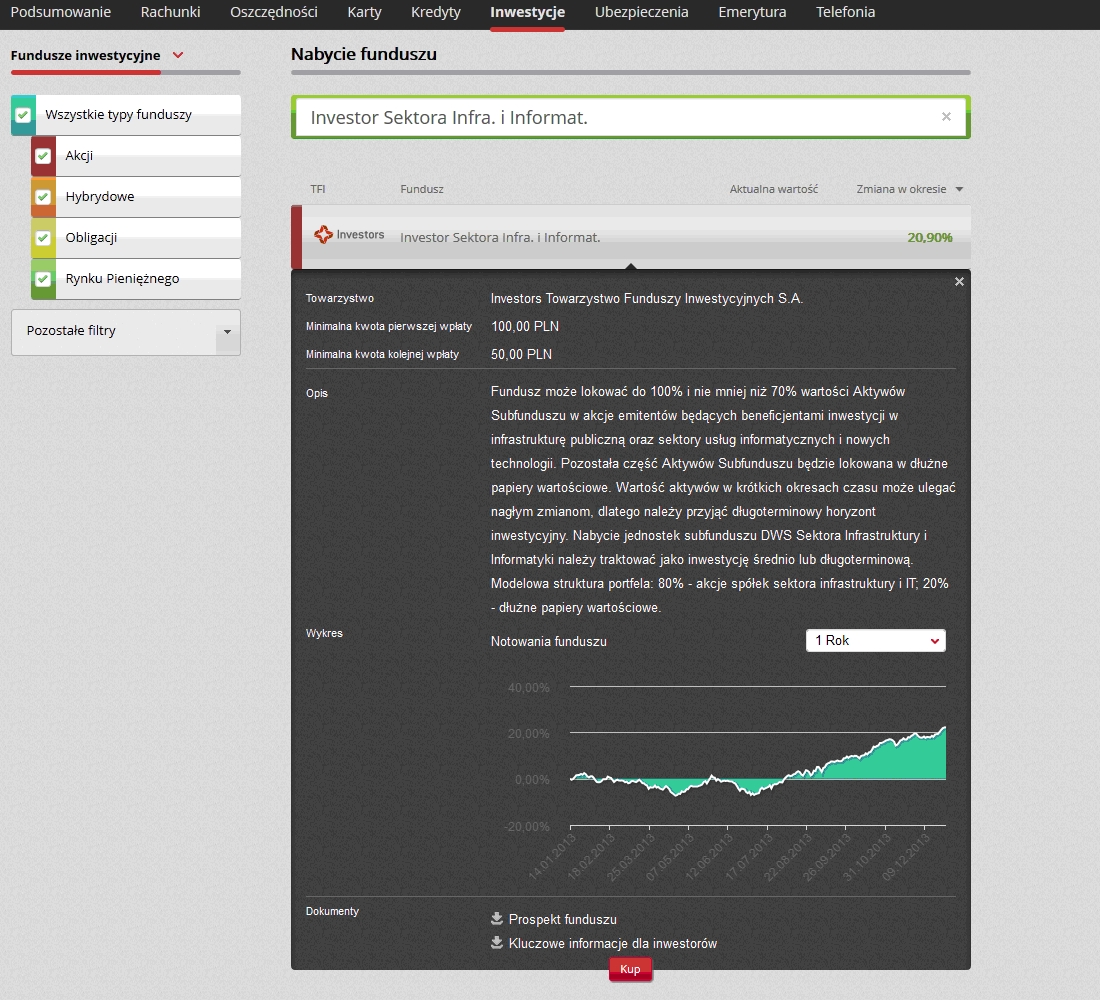
Task: Open the Karty tab
Action: tap(364, 12)
